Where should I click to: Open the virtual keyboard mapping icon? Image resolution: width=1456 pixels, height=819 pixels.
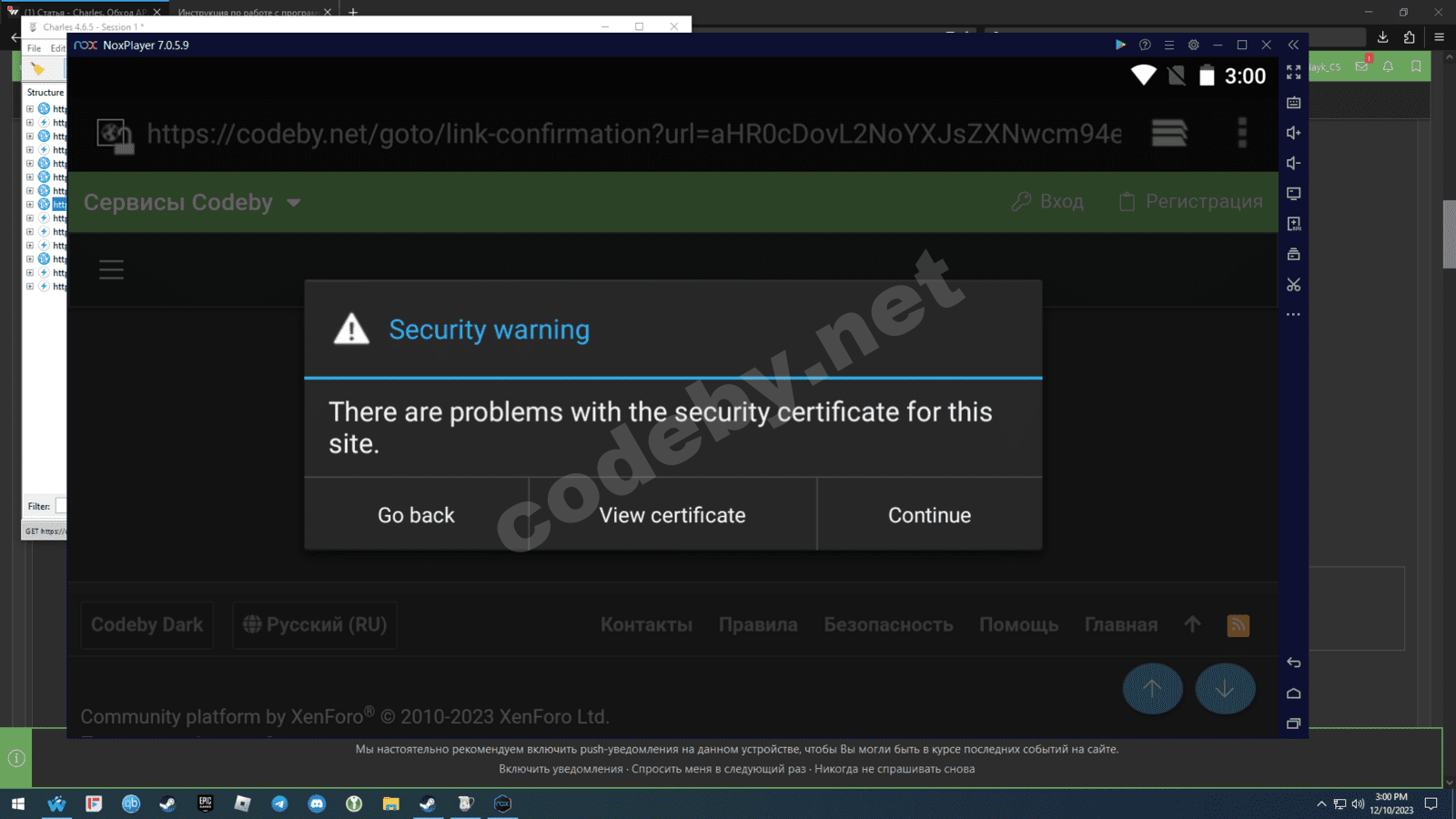coord(1293,102)
